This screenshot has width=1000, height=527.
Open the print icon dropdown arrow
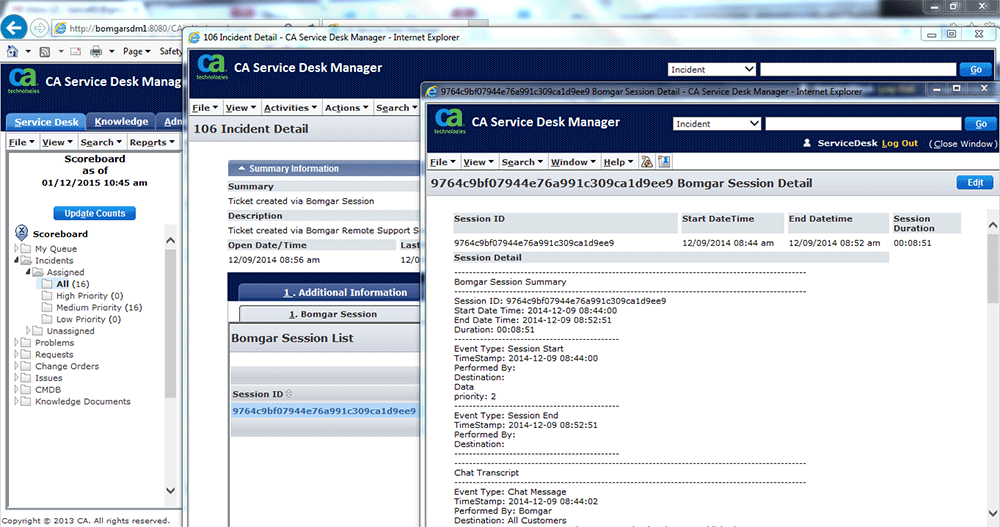coord(111,51)
